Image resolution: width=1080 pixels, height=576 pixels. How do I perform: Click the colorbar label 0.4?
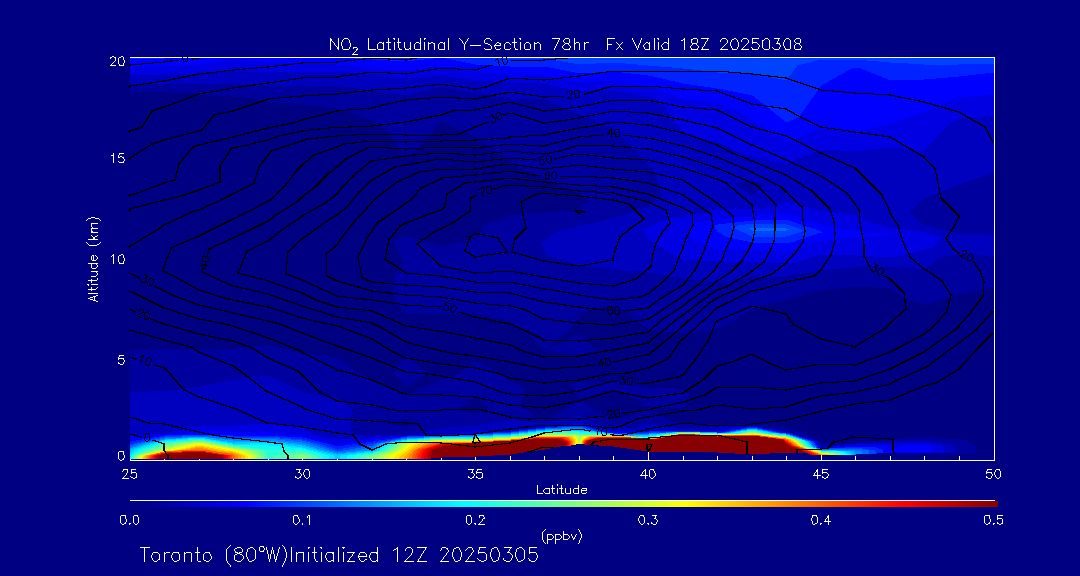[820, 520]
